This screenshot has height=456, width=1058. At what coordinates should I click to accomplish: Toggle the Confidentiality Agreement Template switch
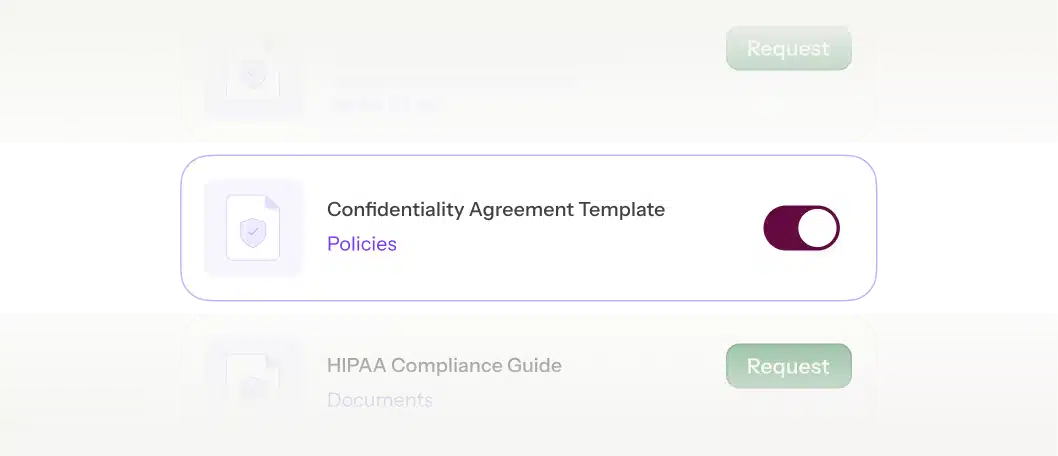801,228
